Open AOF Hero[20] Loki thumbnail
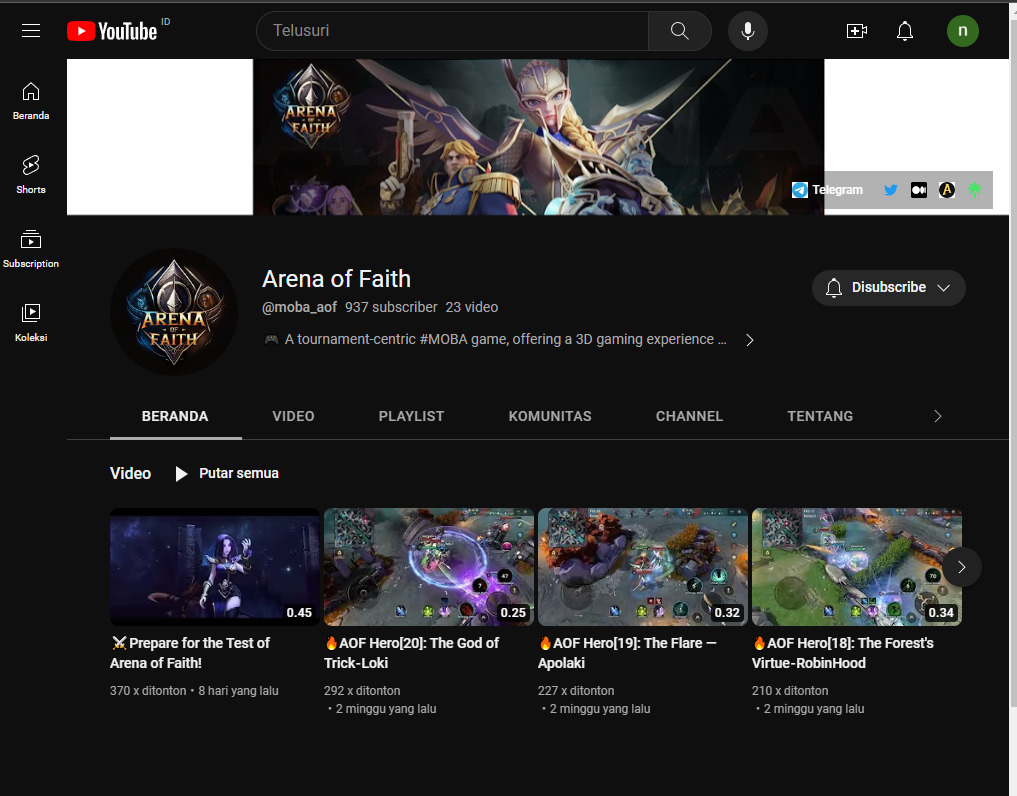 429,567
